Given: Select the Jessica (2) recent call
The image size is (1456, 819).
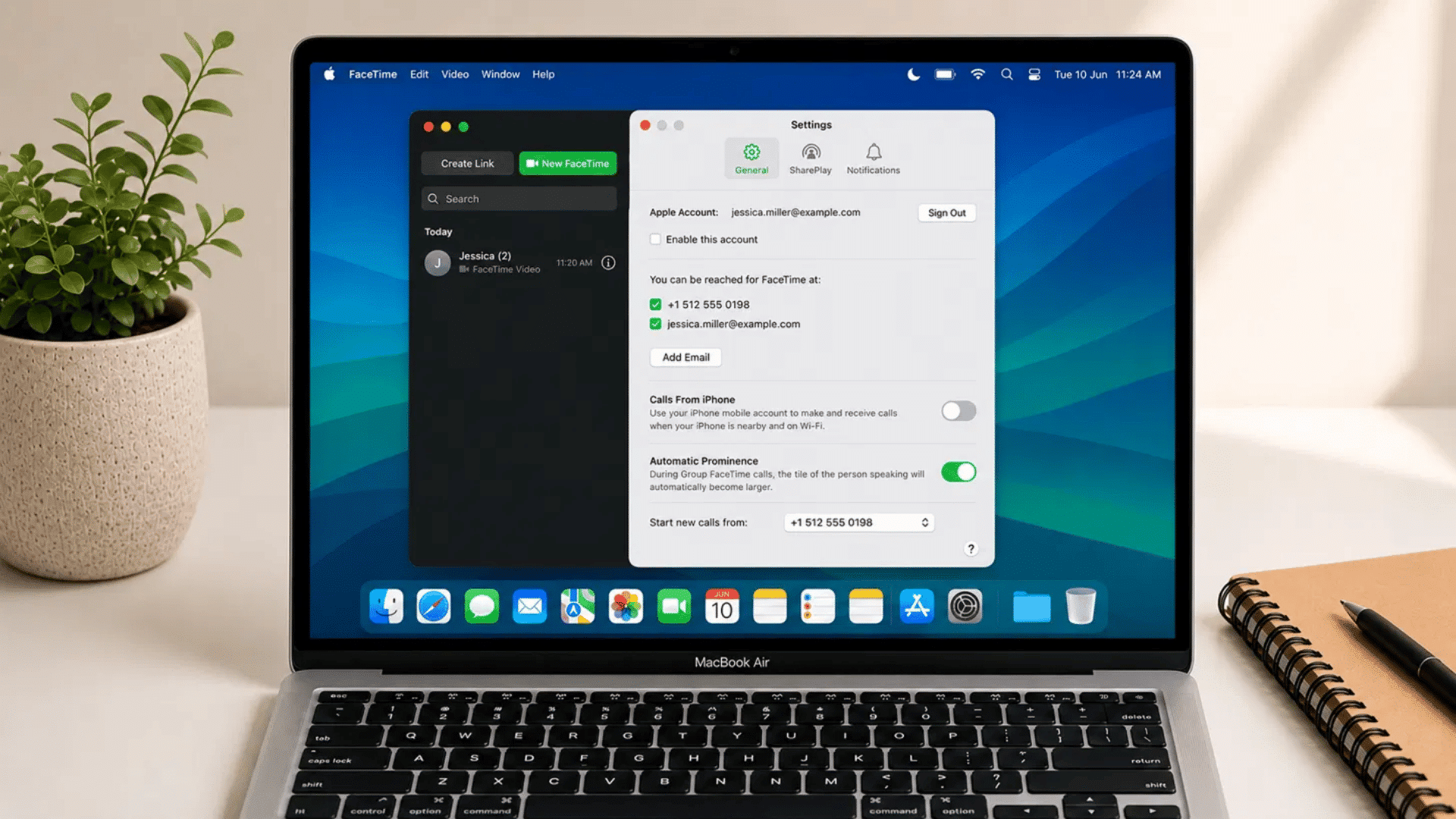Looking at the screenshot, I should click(x=519, y=263).
